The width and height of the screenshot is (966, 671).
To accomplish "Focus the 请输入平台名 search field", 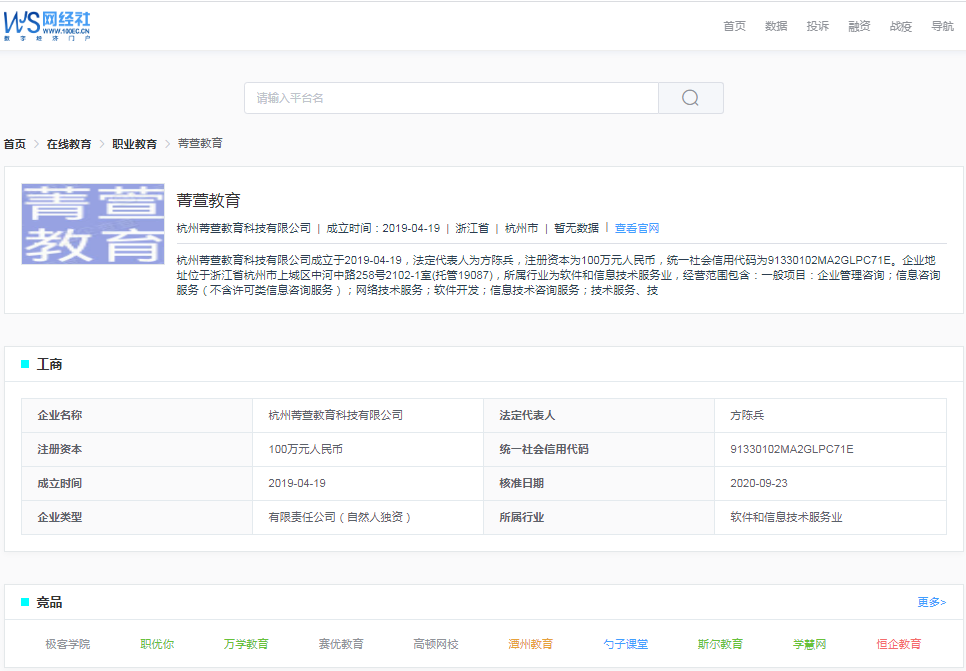I will 452,98.
